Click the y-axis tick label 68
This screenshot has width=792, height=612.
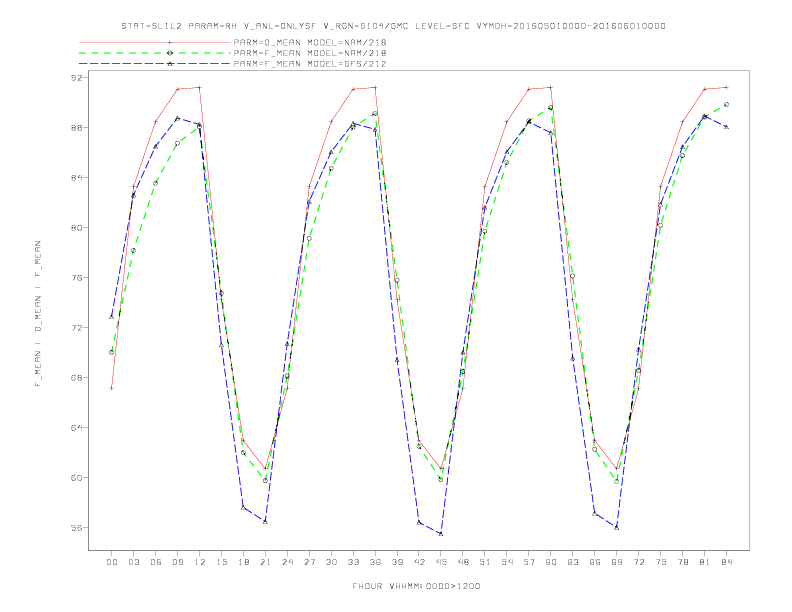point(77,378)
